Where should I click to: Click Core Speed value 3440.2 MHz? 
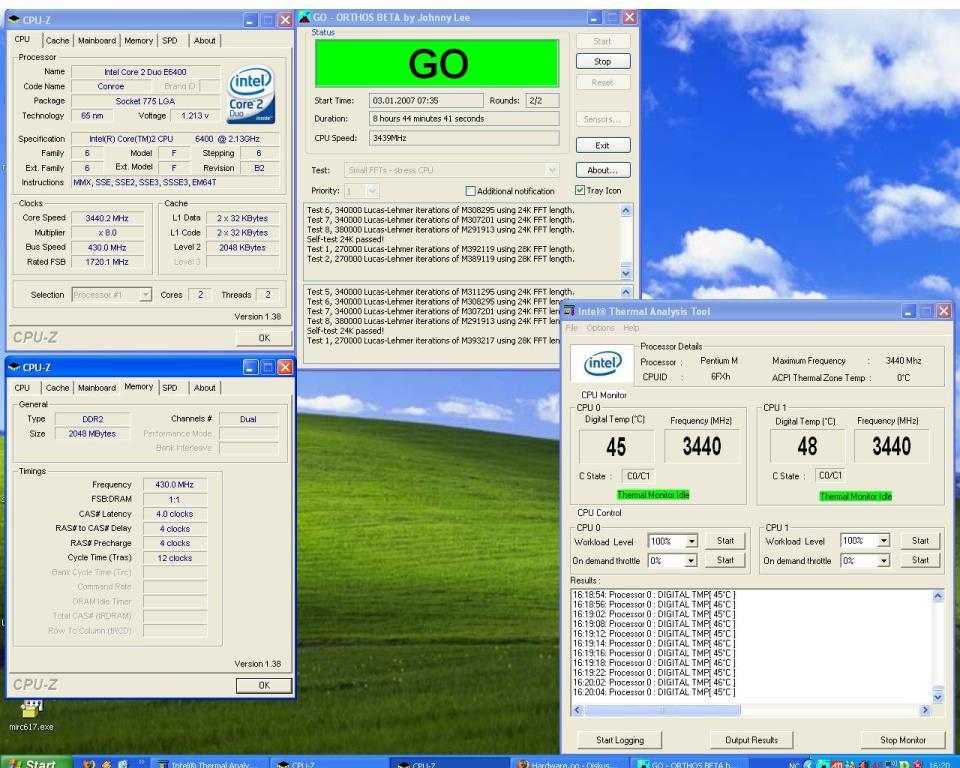107,218
